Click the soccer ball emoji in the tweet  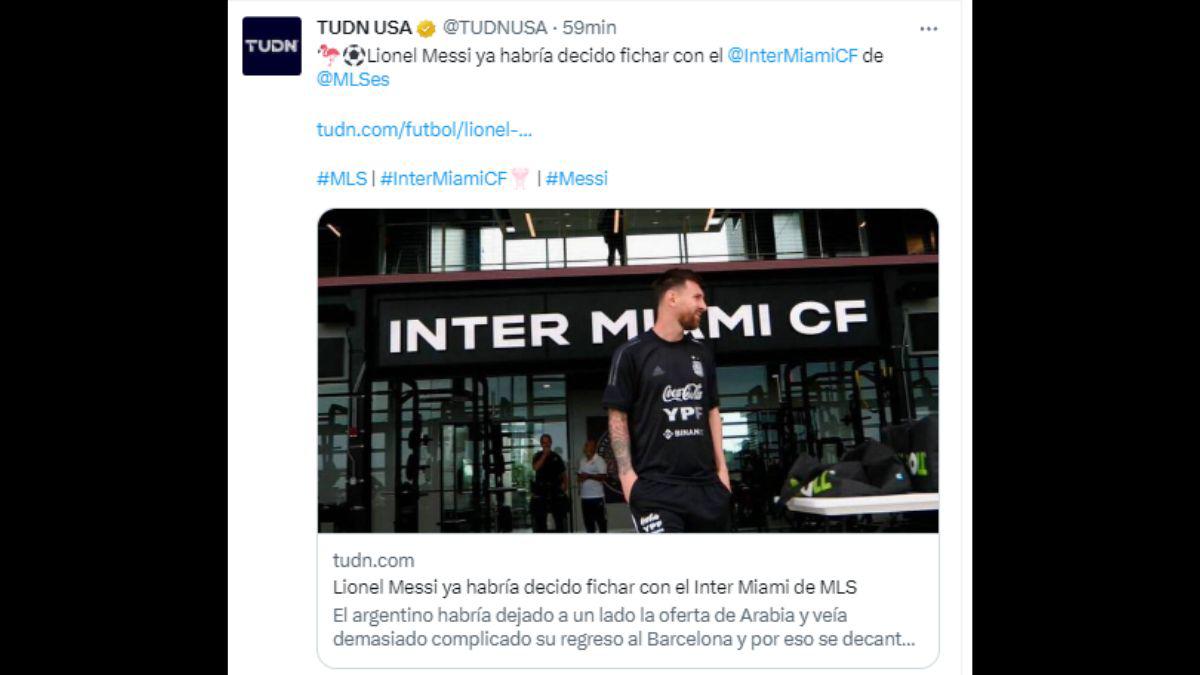(x=354, y=55)
